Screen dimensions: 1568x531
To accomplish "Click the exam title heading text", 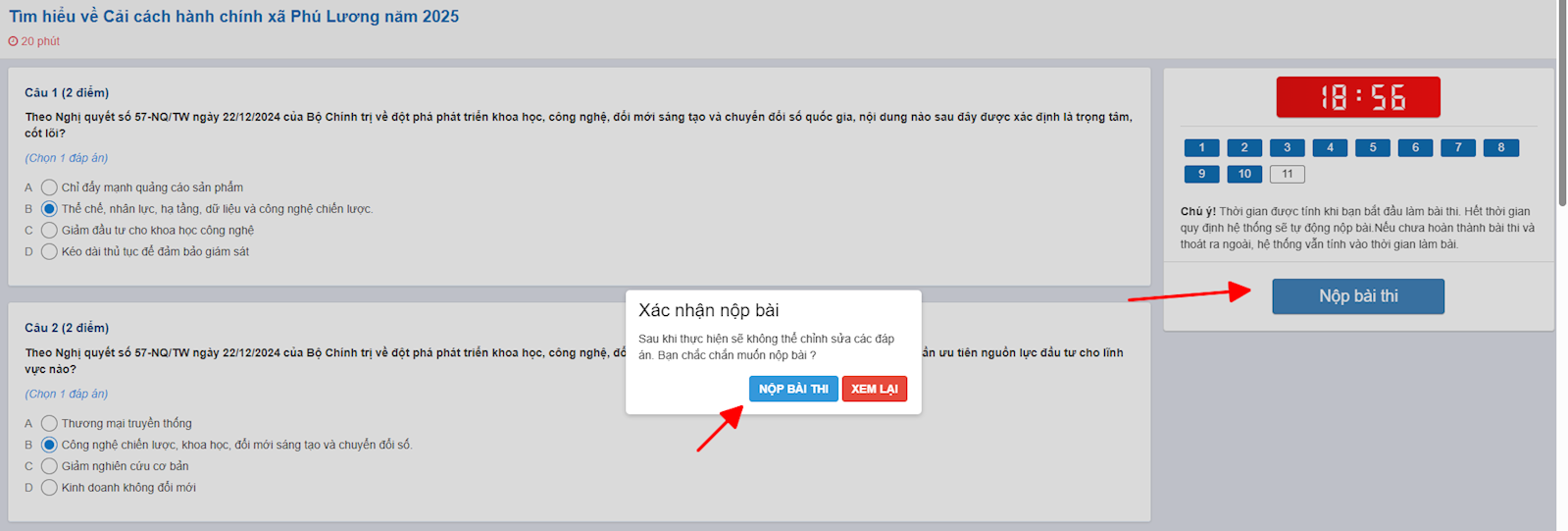I will (233, 17).
